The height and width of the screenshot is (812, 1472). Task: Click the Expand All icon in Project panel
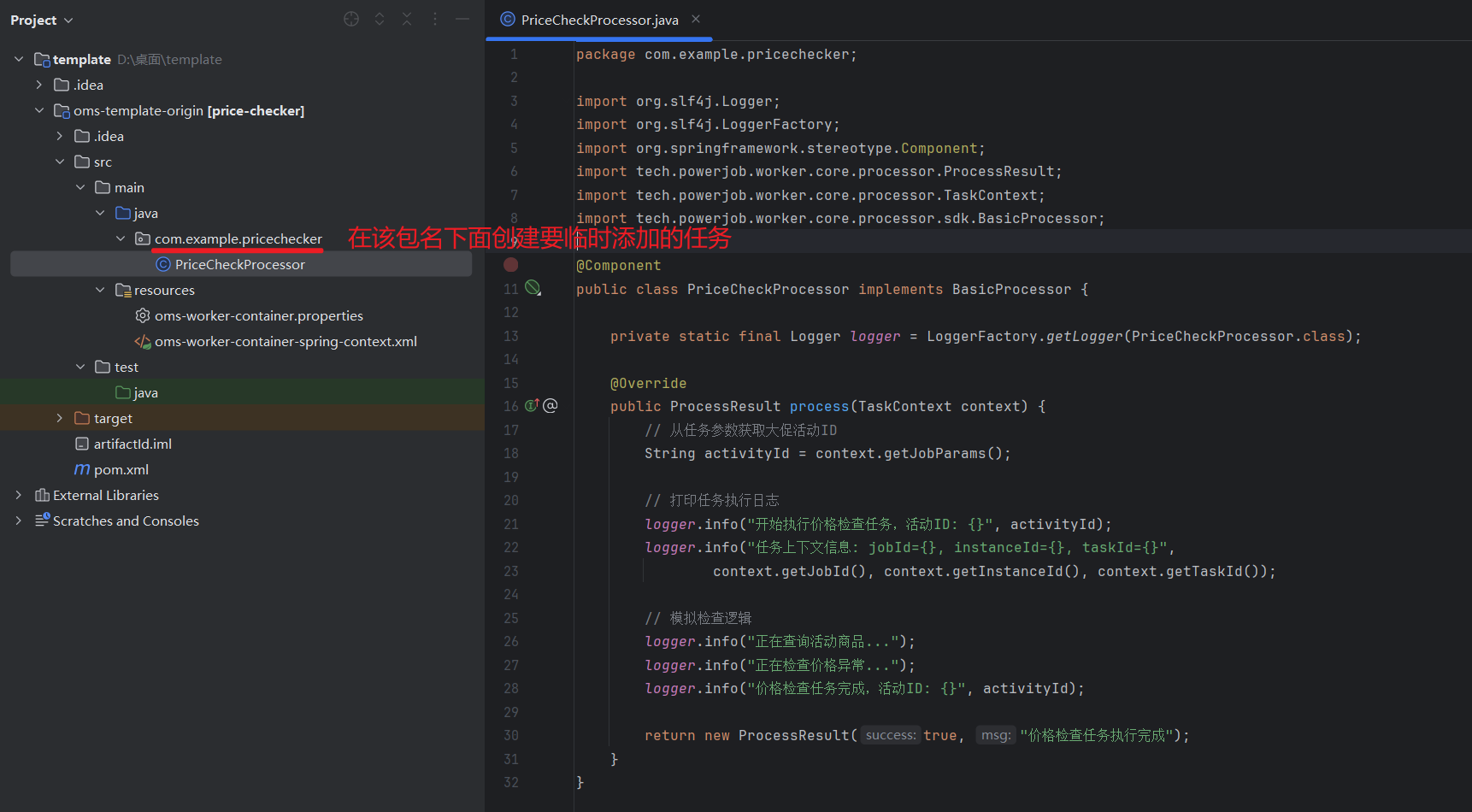click(380, 19)
